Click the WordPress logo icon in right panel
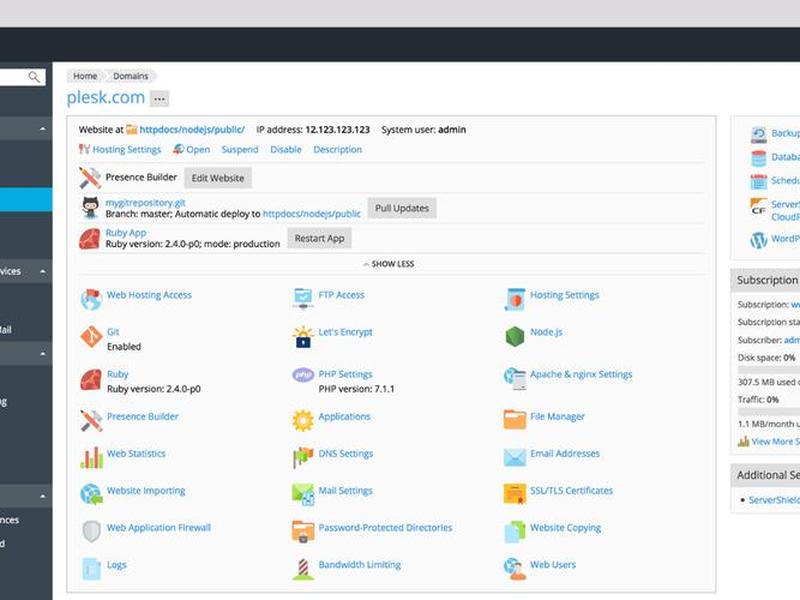This screenshot has height=600, width=800. [759, 240]
